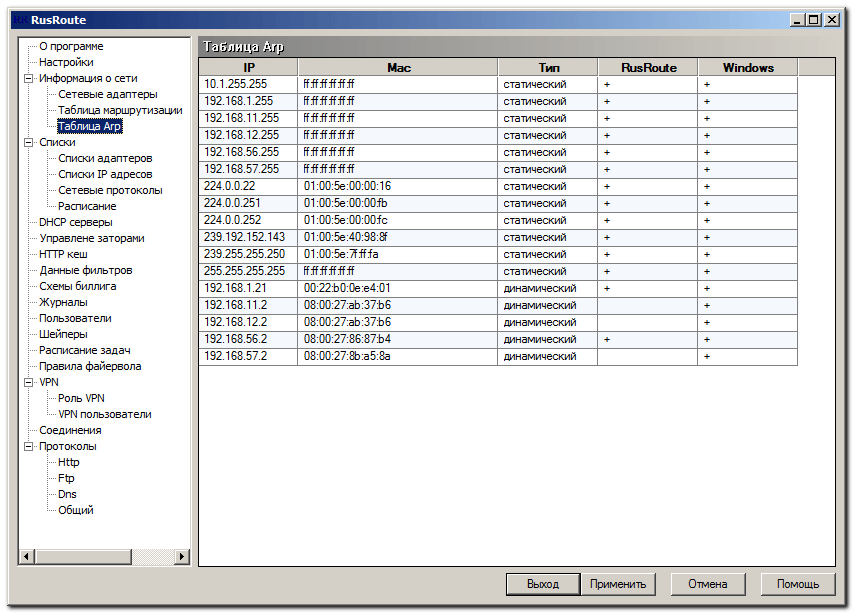
Task: Open Расписание задач tree item
Action: pyautogui.click(x=85, y=350)
